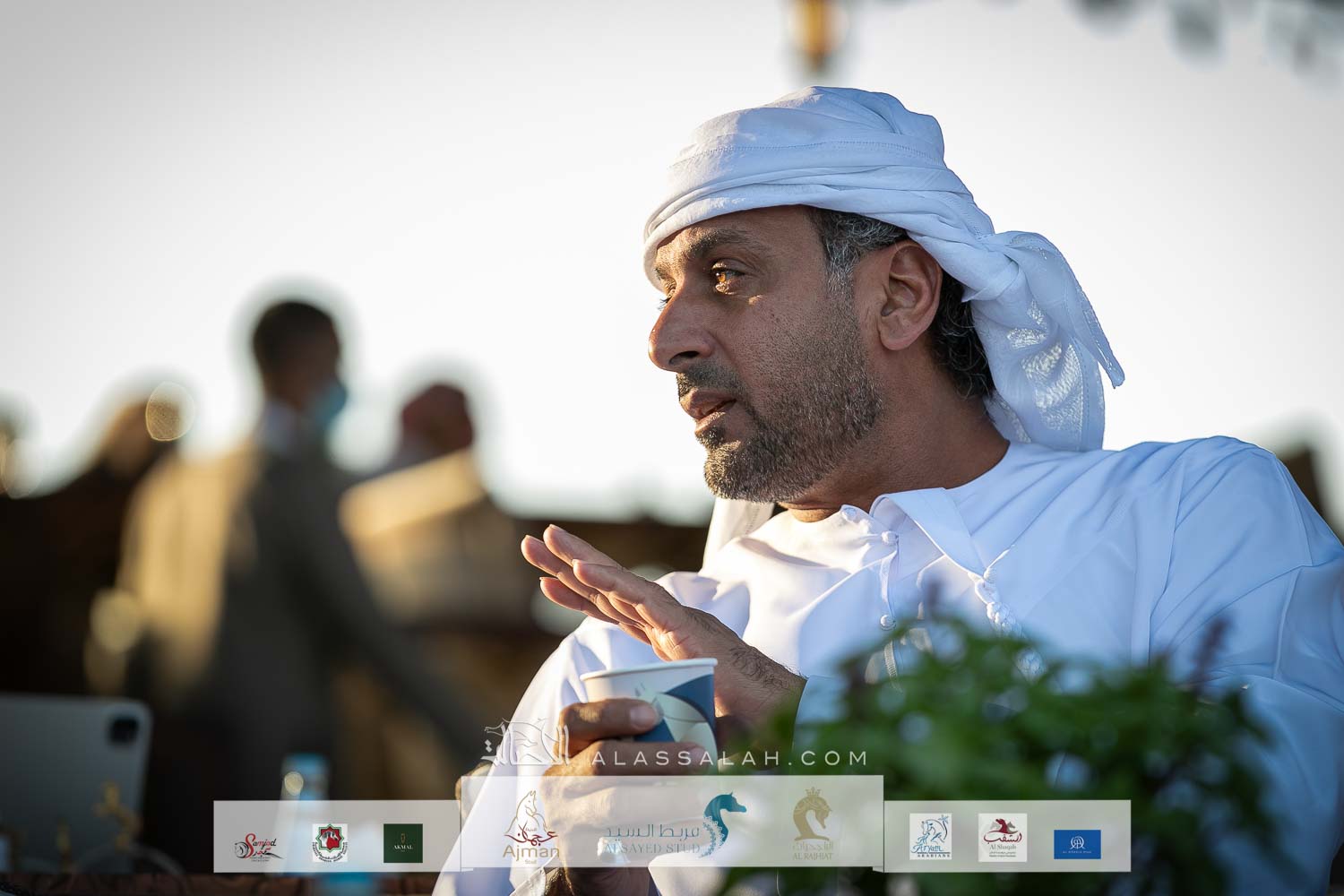
Task: Click the ALASSALAH.COM watermark text
Action: (730, 759)
